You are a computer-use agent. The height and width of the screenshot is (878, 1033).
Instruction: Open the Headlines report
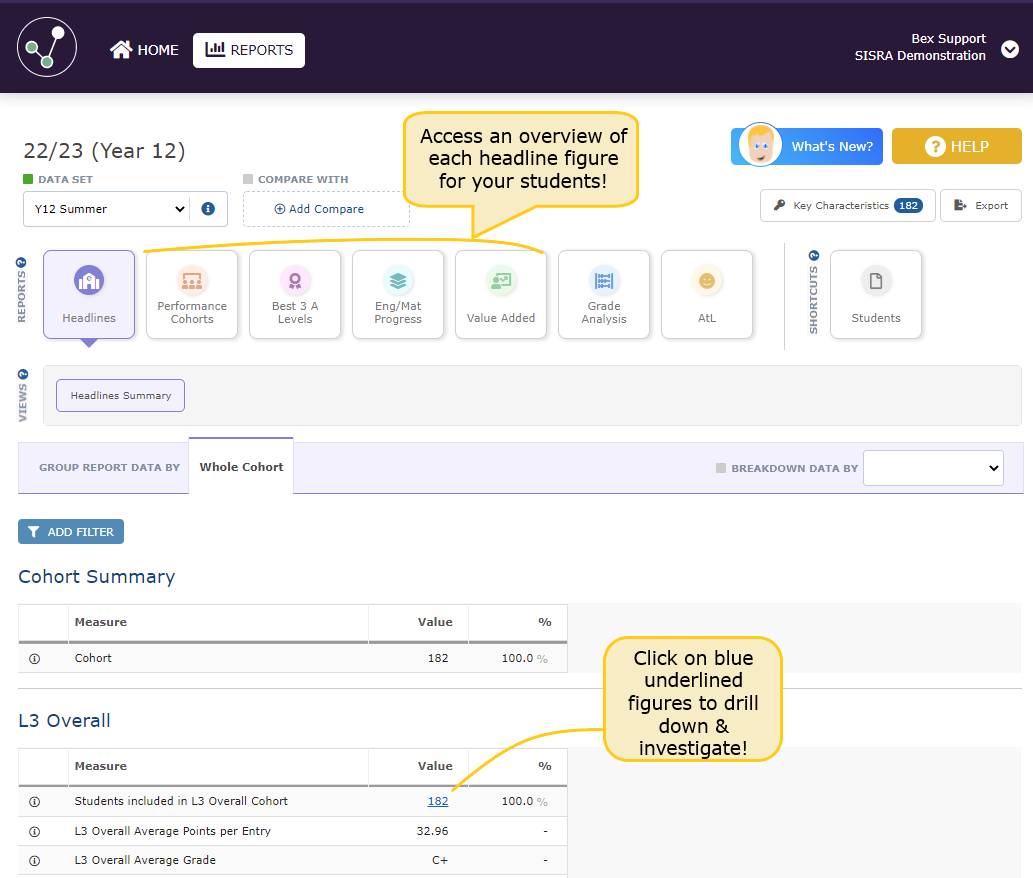pos(89,295)
